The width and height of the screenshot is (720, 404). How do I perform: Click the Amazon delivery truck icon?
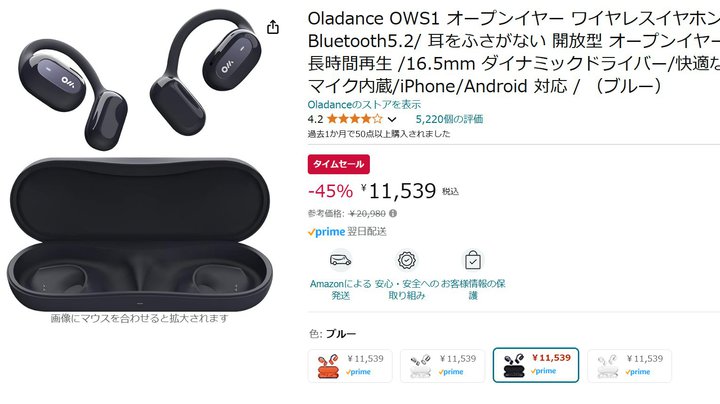pyautogui.click(x=340, y=261)
